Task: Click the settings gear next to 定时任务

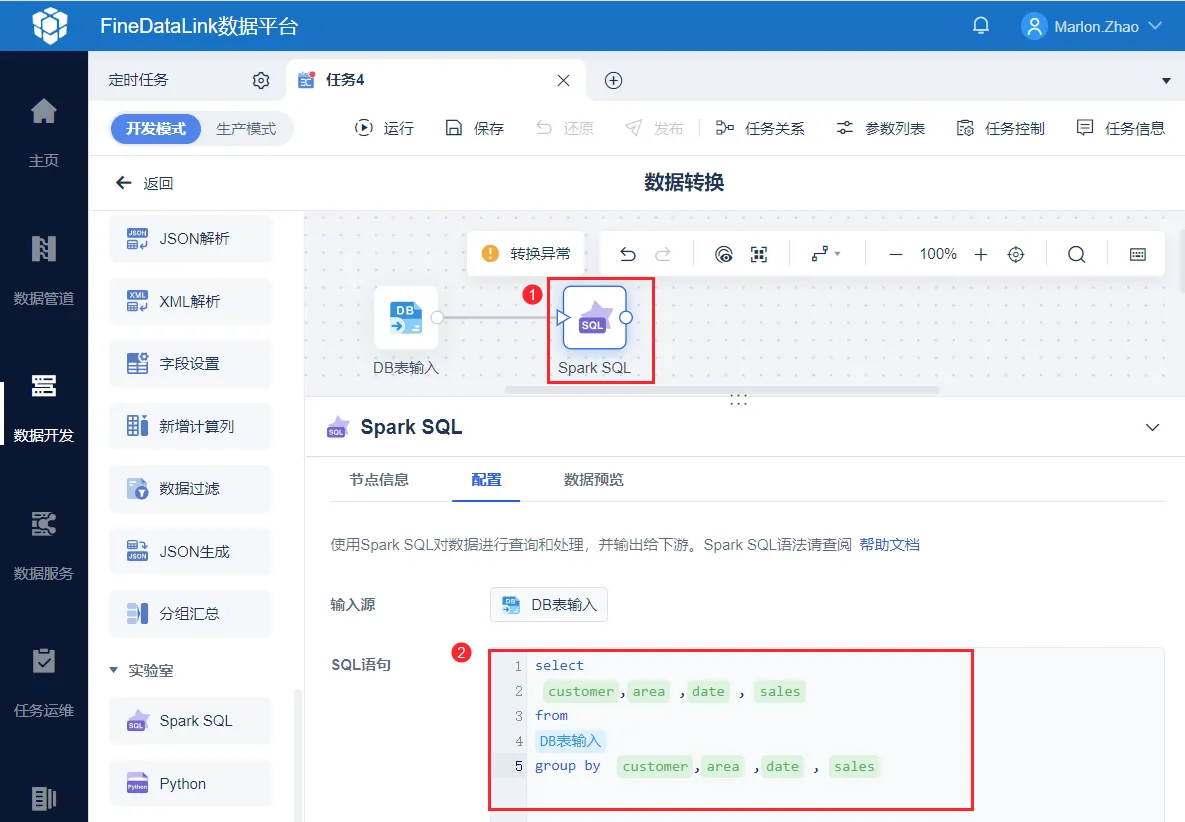Action: 261,80
